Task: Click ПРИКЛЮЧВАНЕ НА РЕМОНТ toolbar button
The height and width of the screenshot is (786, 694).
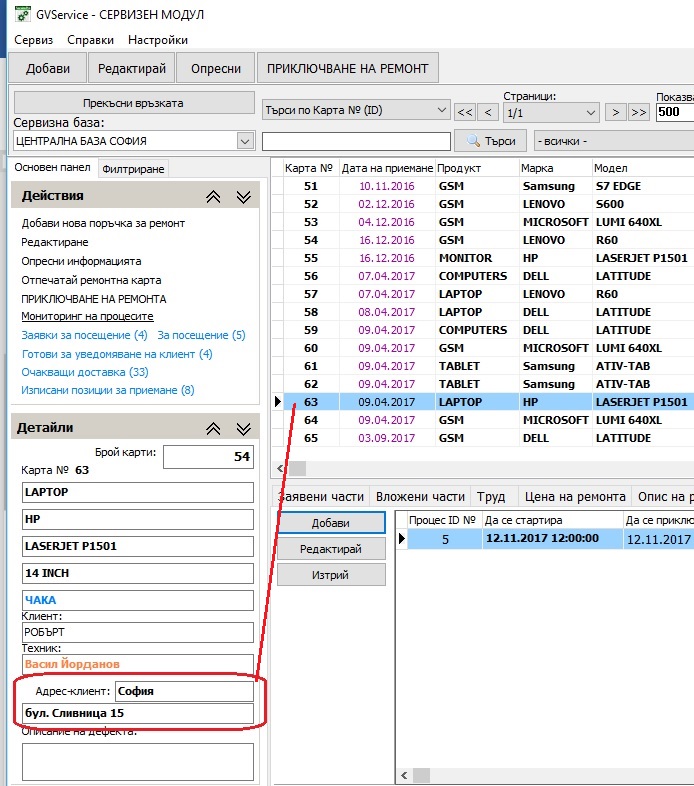Action: 348,68
